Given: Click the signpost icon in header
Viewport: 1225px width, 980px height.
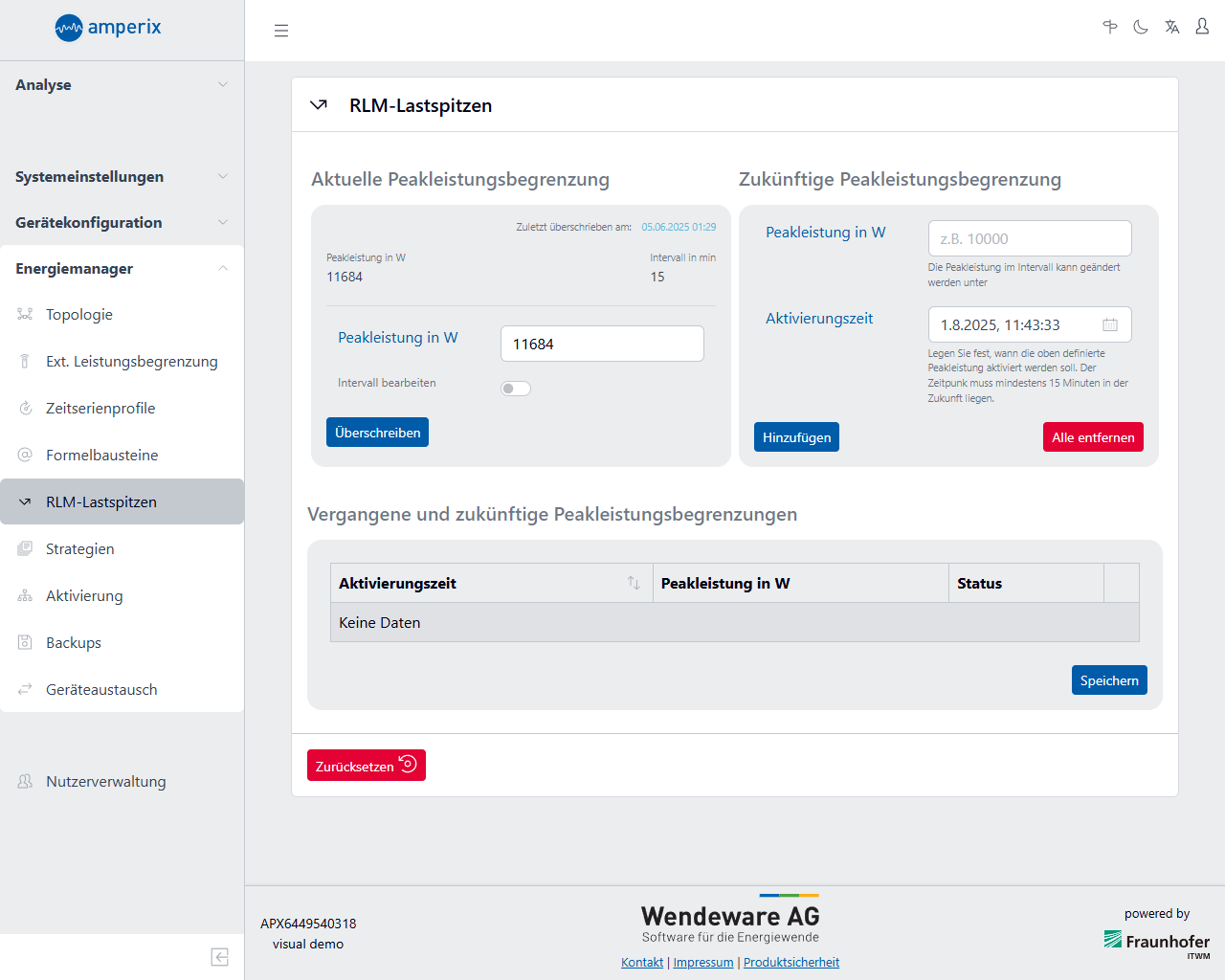Looking at the screenshot, I should click(x=1110, y=28).
